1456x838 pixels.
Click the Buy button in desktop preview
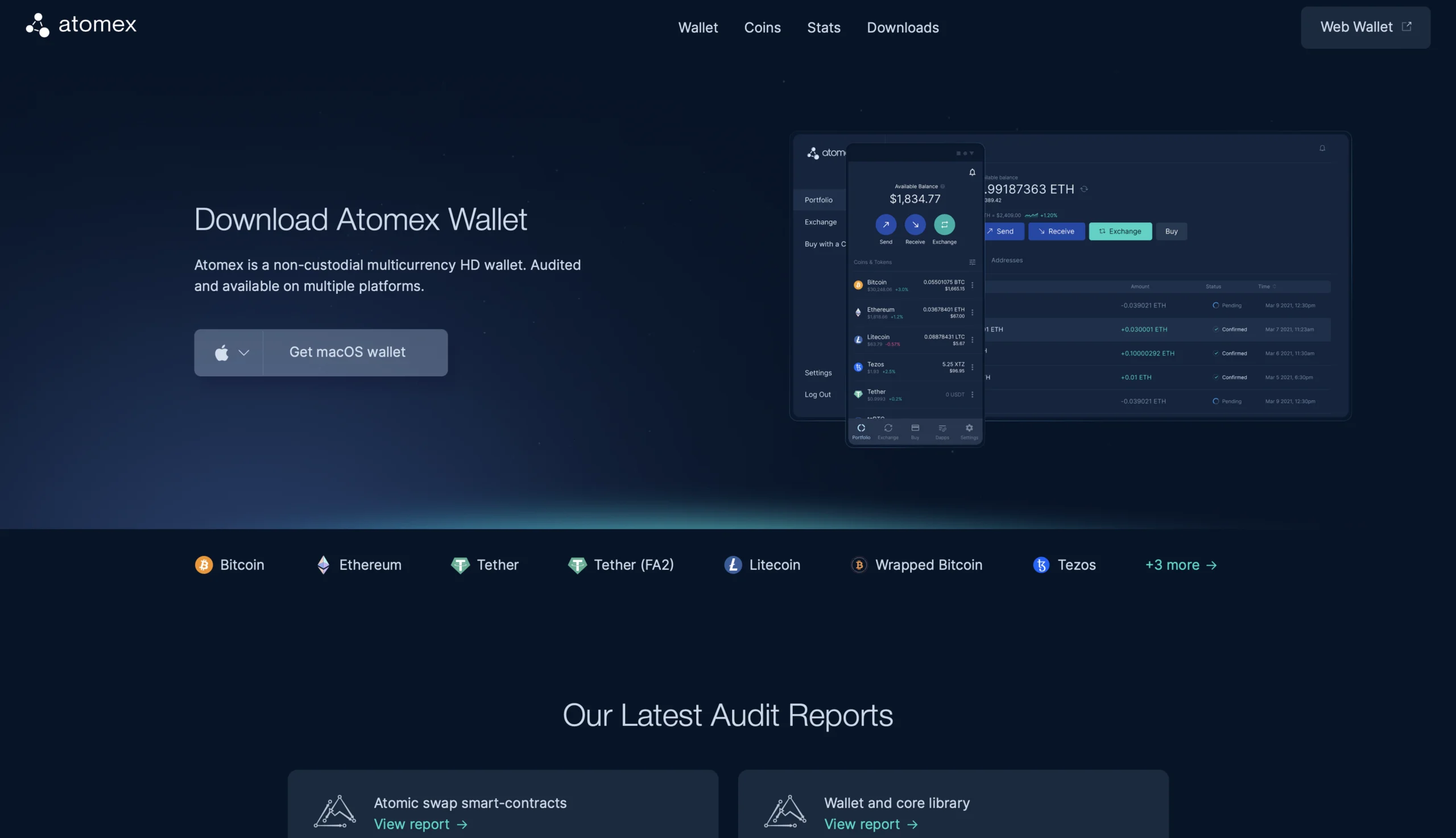pos(1171,231)
